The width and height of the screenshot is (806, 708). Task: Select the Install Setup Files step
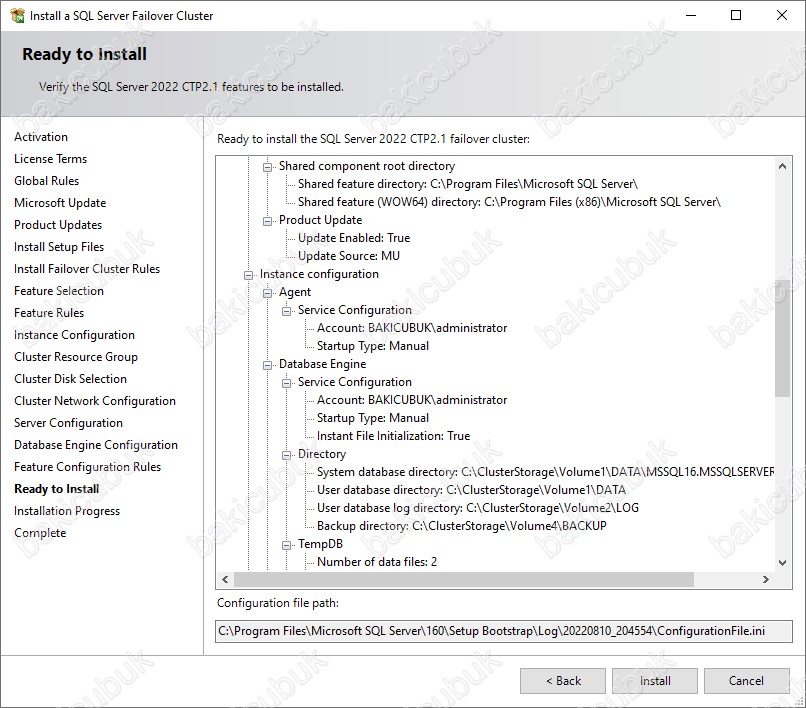click(x=59, y=247)
